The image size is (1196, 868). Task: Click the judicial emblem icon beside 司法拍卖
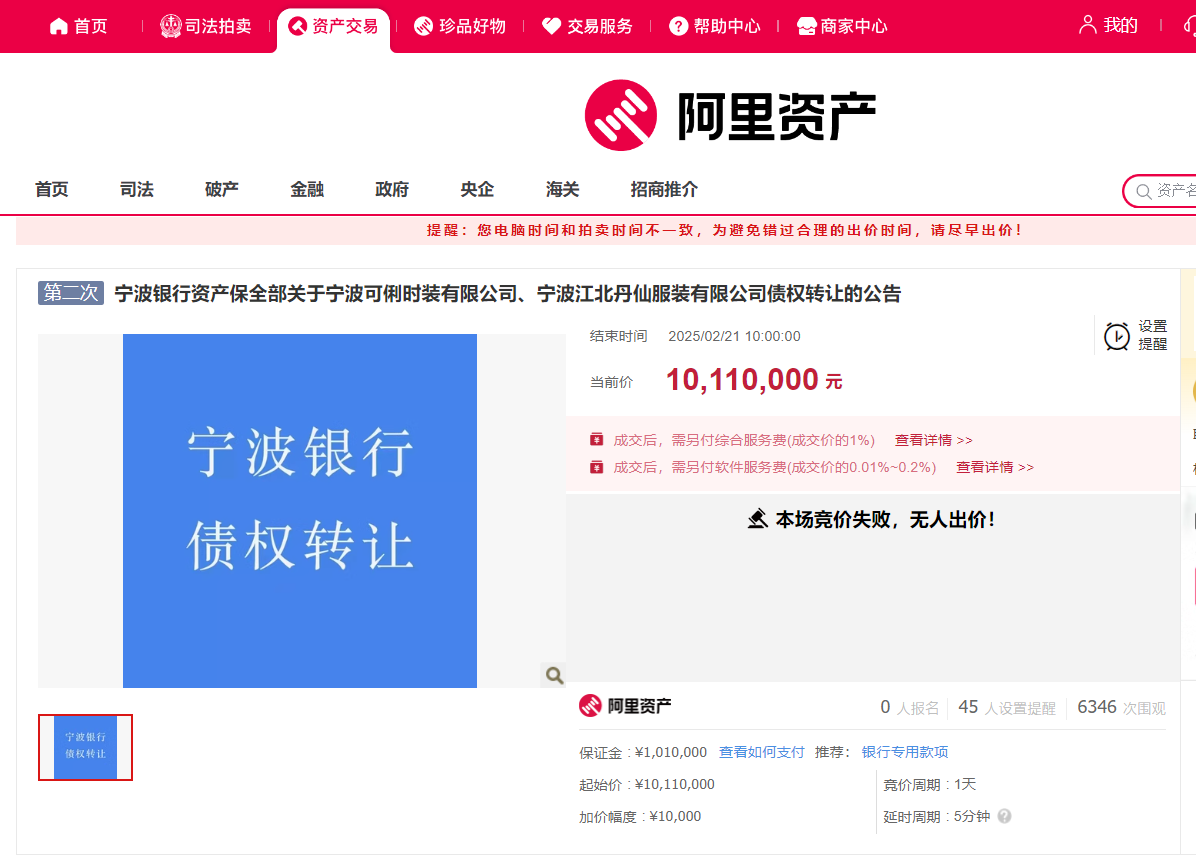tap(170, 26)
